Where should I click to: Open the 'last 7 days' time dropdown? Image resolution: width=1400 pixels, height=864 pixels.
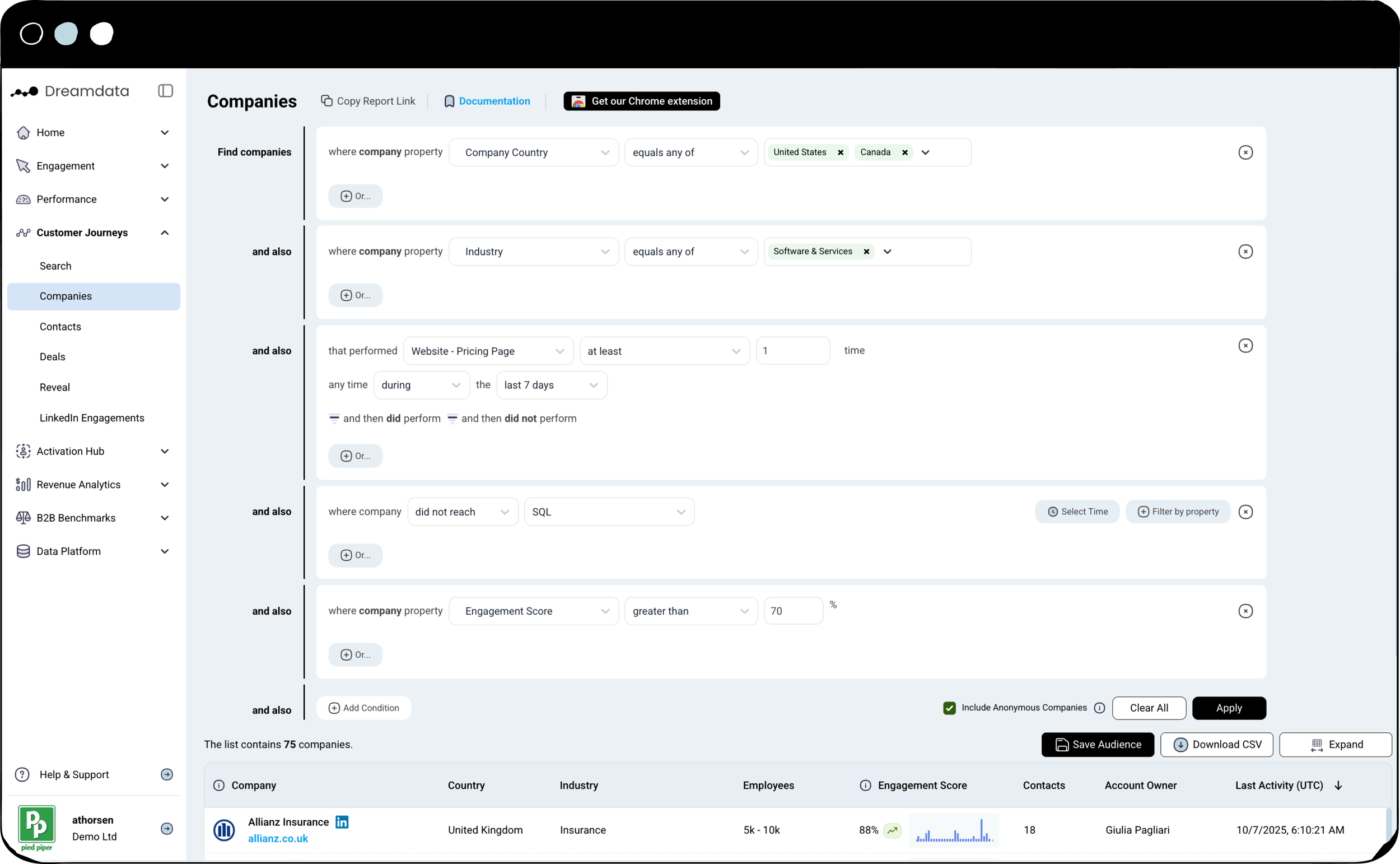click(551, 385)
